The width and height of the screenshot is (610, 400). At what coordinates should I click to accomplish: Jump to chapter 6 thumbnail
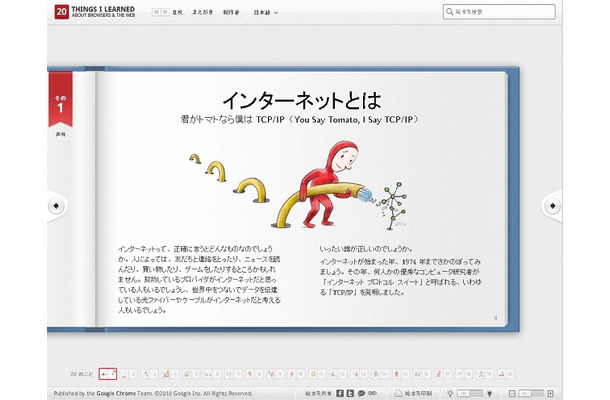click(x=212, y=374)
